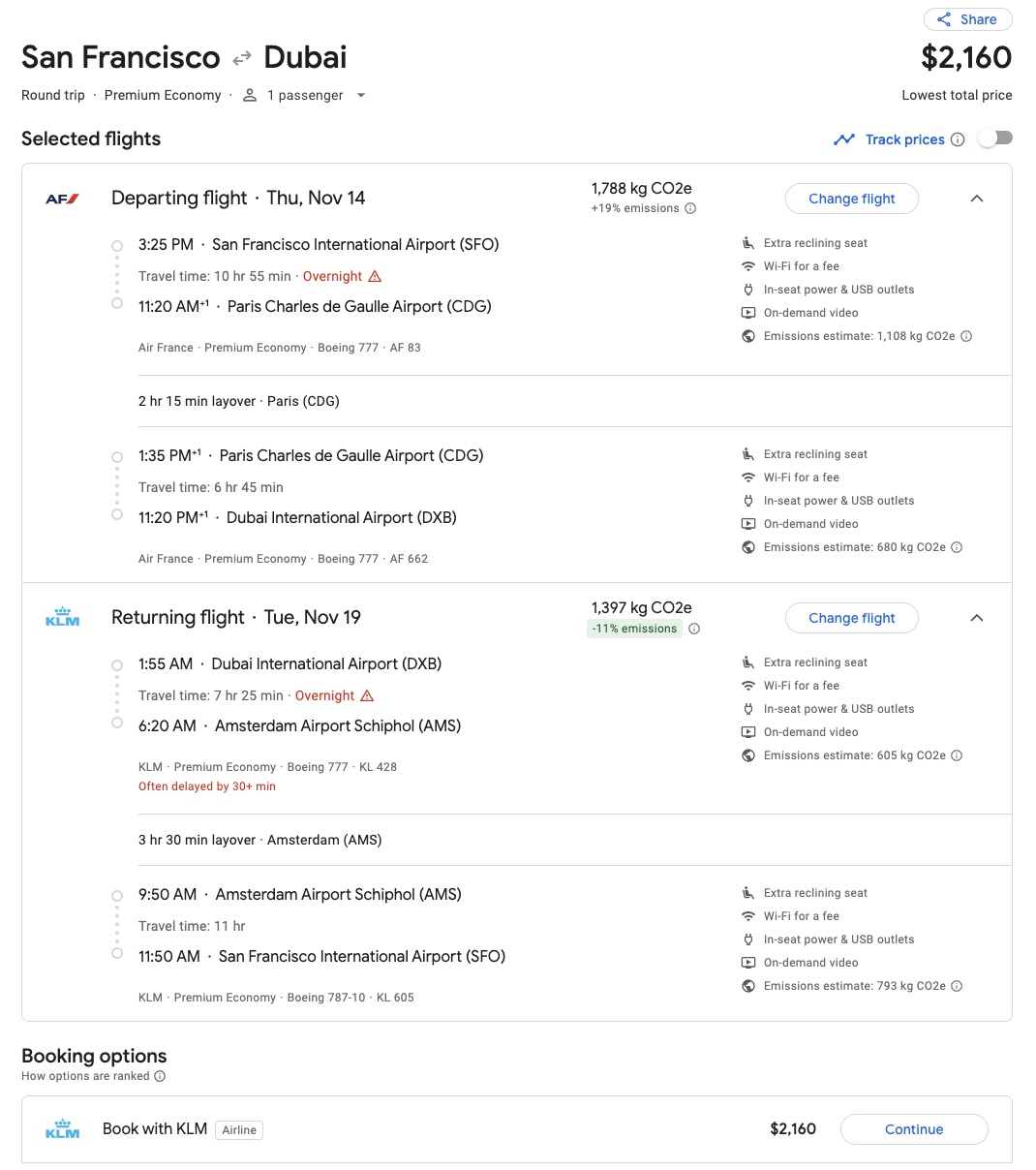The image size is (1036, 1170).
Task: Click Continue to book with KLM
Action: coord(913,1129)
